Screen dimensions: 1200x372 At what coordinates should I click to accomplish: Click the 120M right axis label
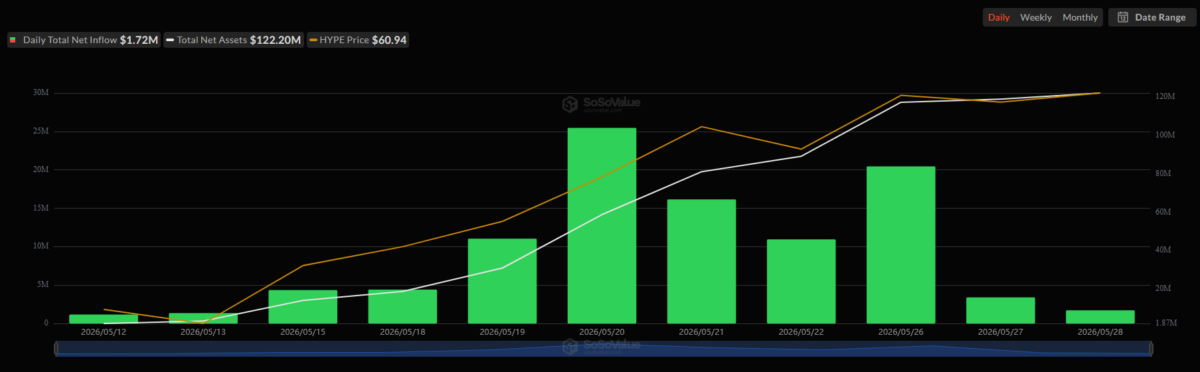[1164, 97]
